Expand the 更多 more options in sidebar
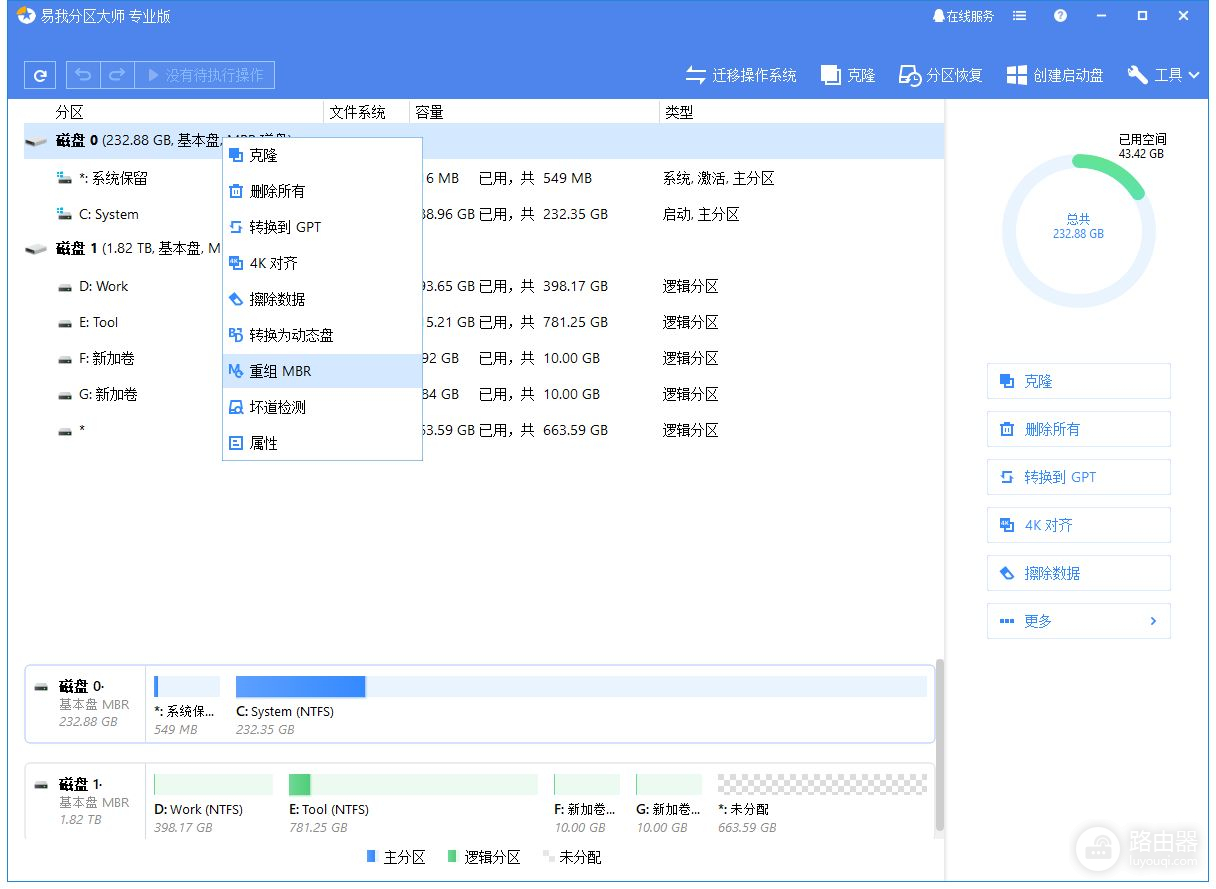 click(1078, 621)
